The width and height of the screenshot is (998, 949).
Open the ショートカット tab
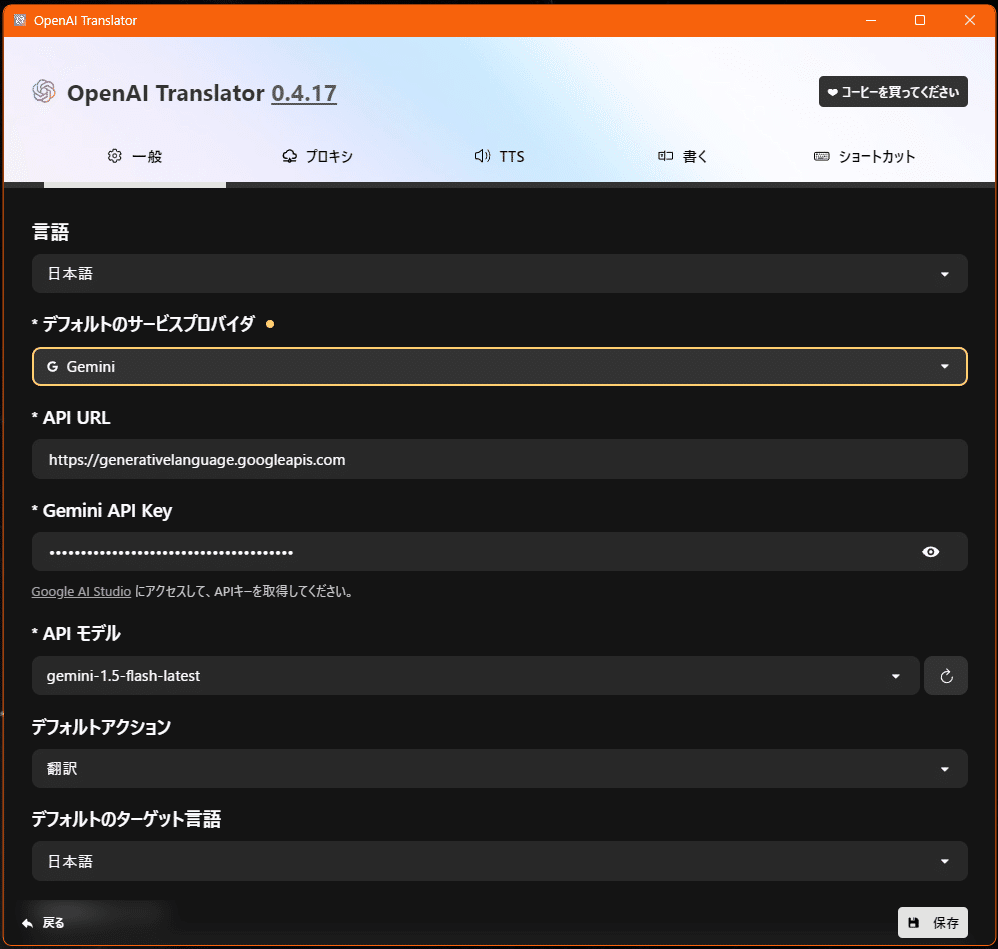[864, 156]
